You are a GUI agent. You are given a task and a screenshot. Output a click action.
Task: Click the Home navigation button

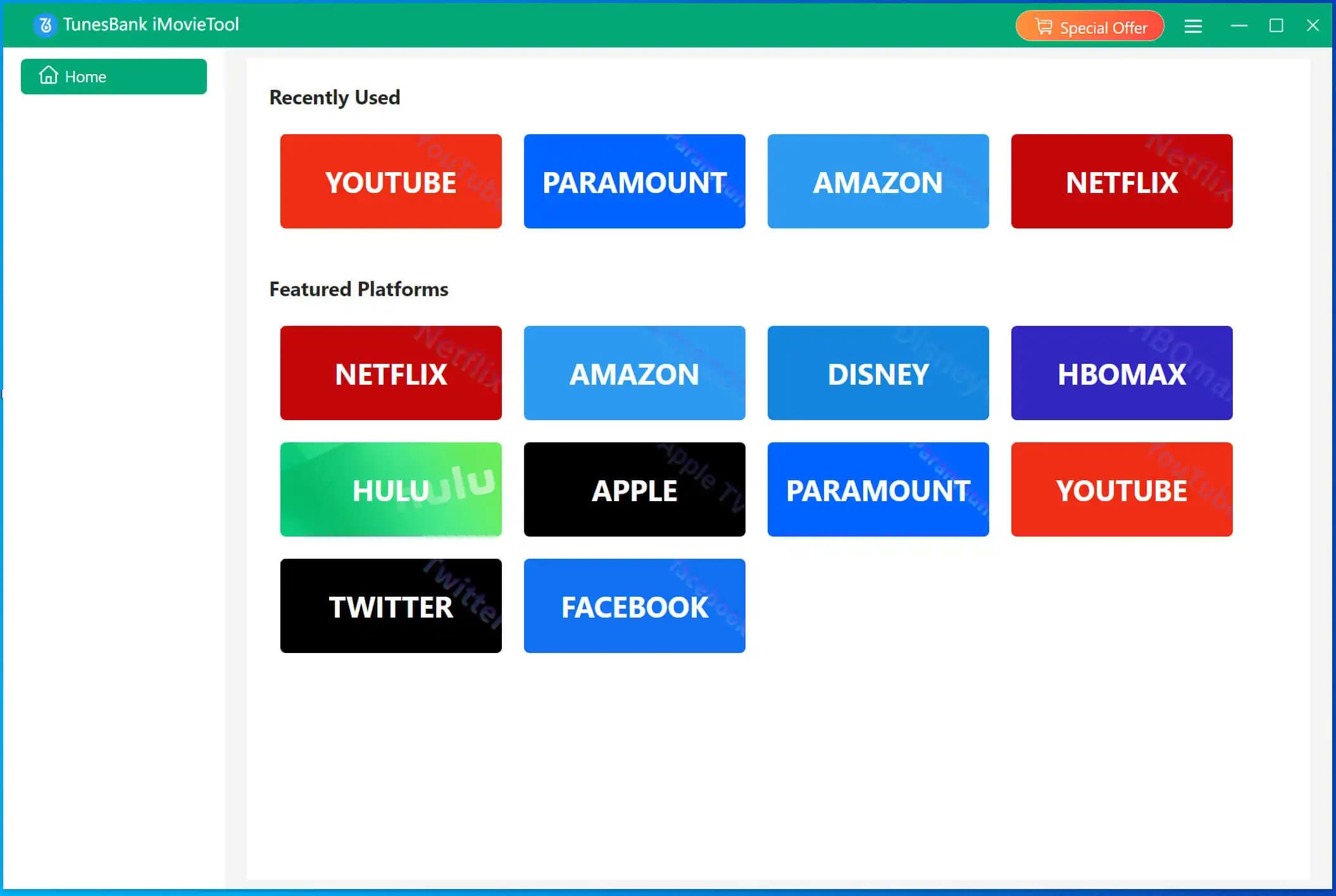point(113,76)
